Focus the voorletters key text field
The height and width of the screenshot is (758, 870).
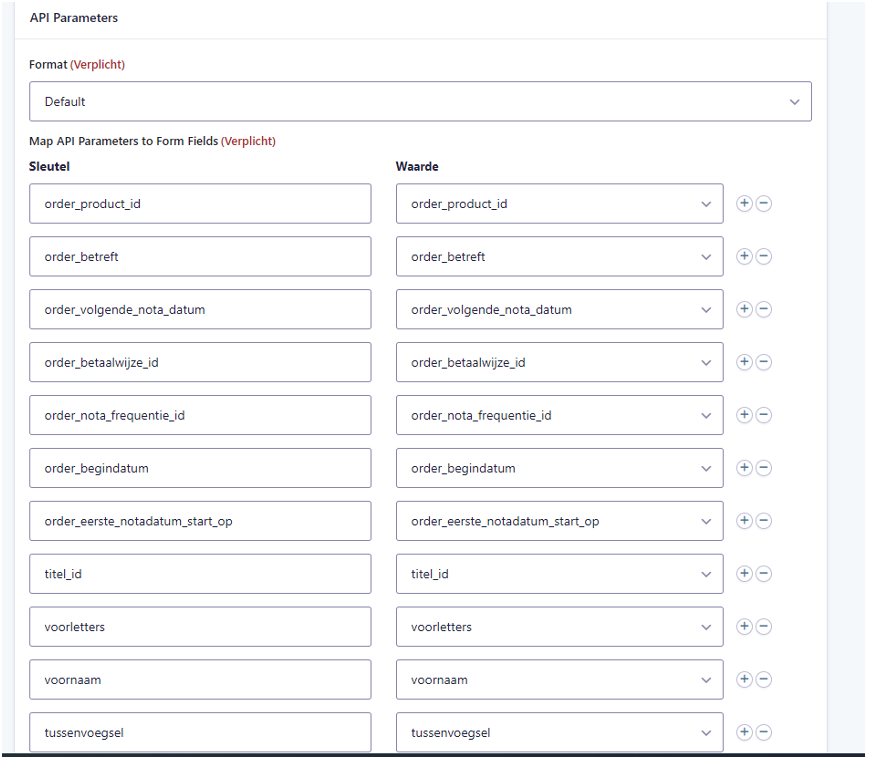[x=200, y=627]
